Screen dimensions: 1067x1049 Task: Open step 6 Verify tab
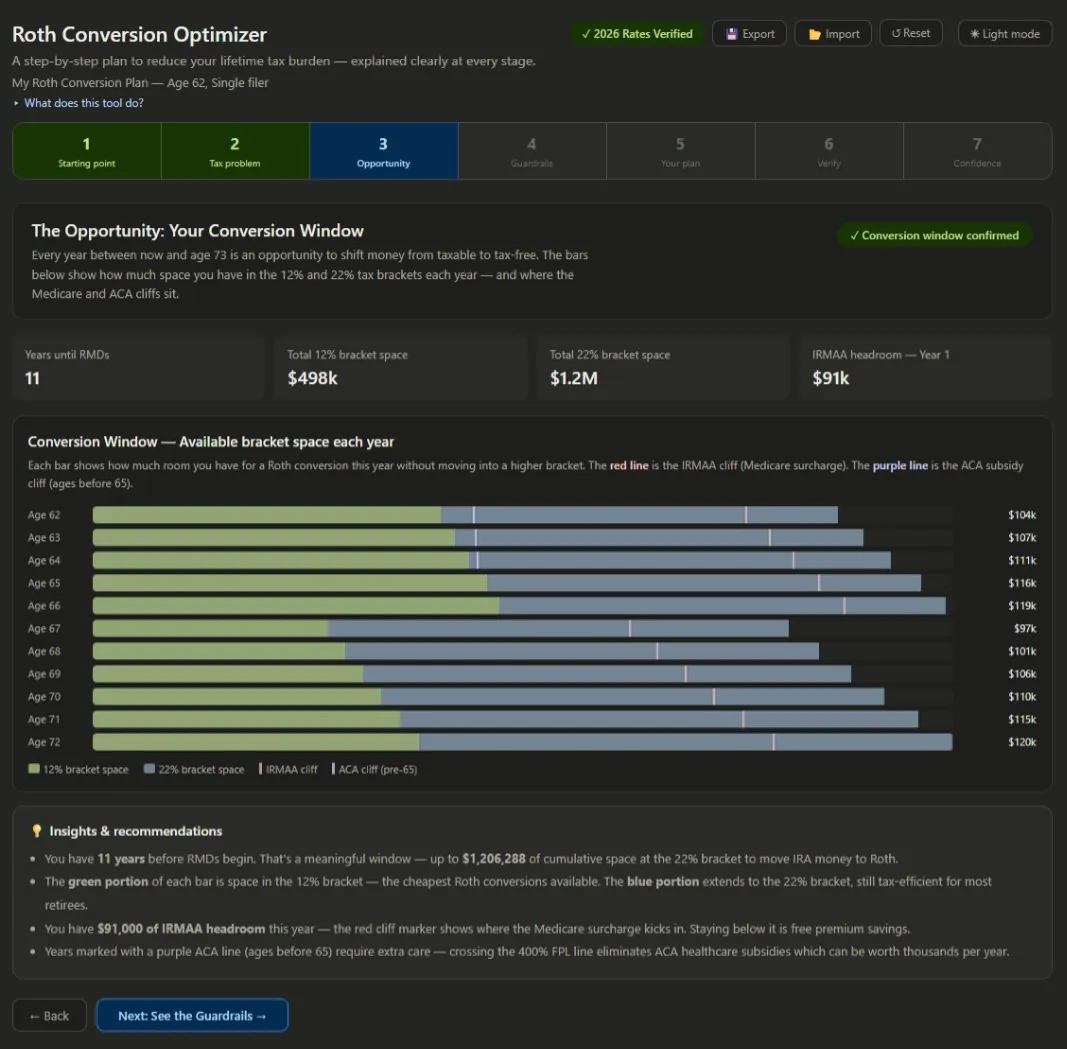[828, 151]
